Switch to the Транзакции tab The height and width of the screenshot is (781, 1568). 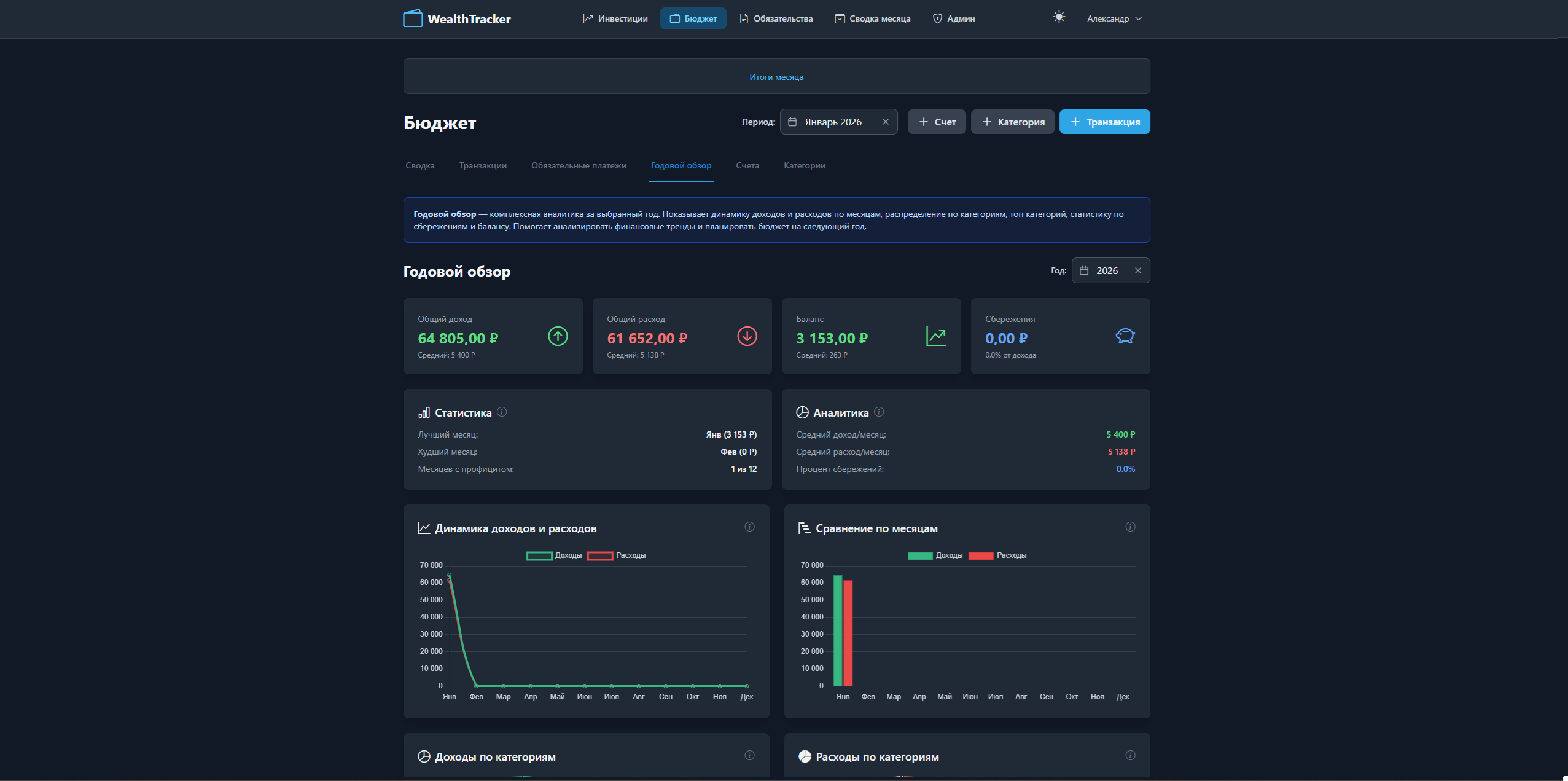[x=483, y=165]
